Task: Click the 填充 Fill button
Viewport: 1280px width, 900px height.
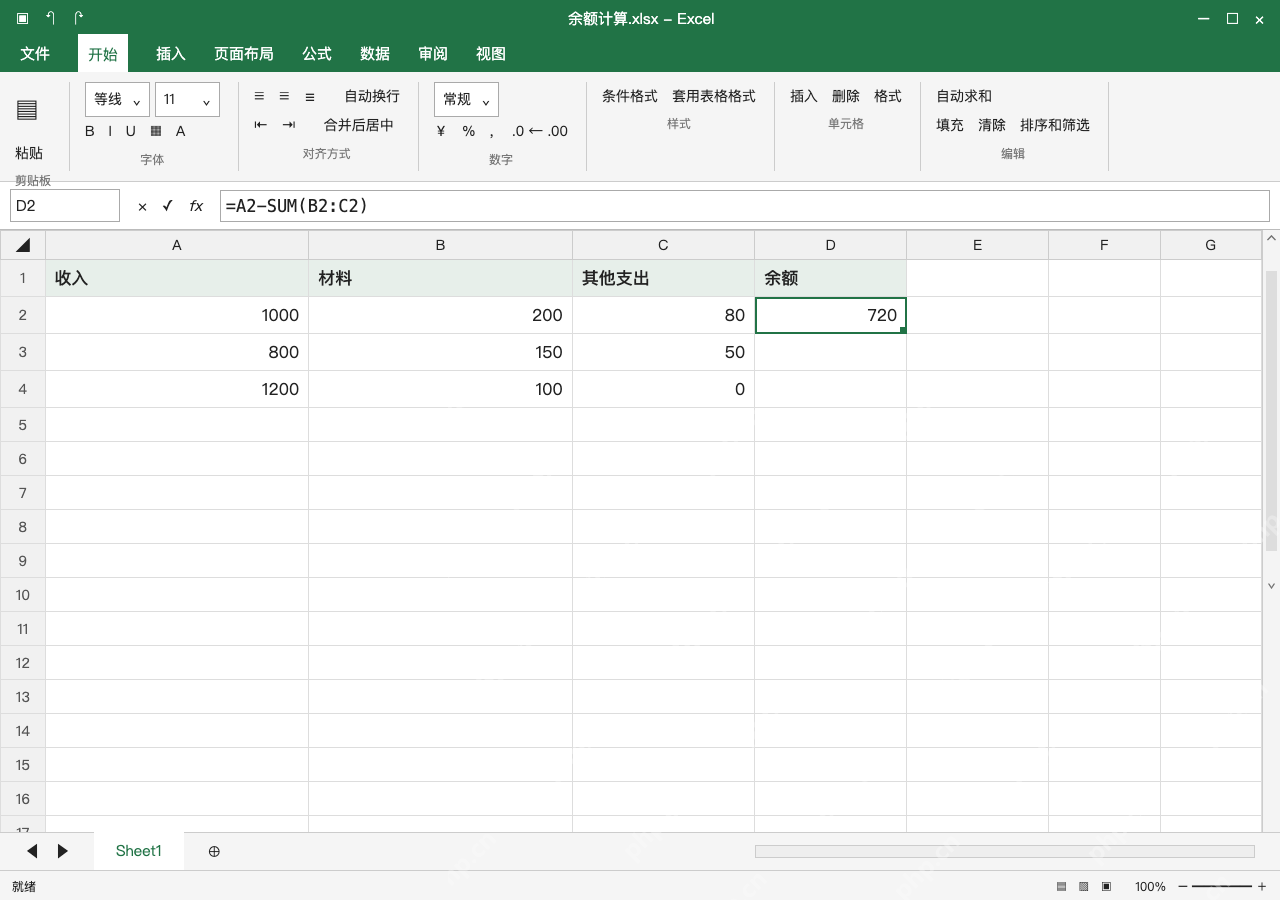Action: click(x=950, y=125)
